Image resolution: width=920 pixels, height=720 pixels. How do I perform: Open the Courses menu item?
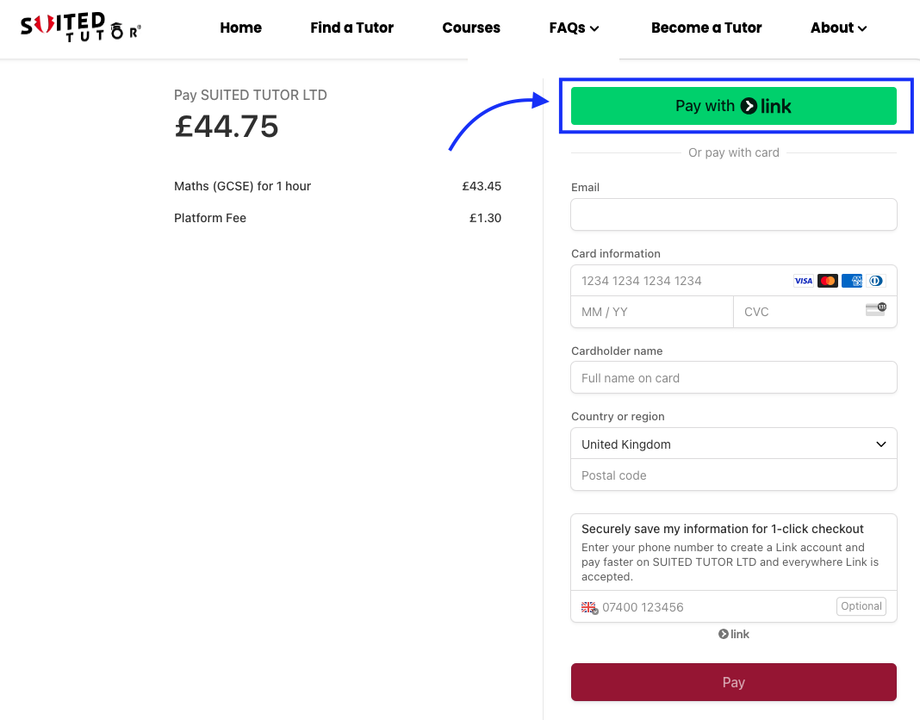pos(471,28)
